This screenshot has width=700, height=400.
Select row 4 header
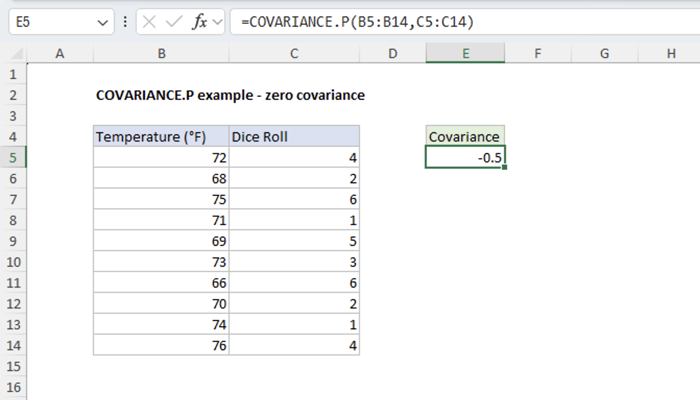(13, 137)
